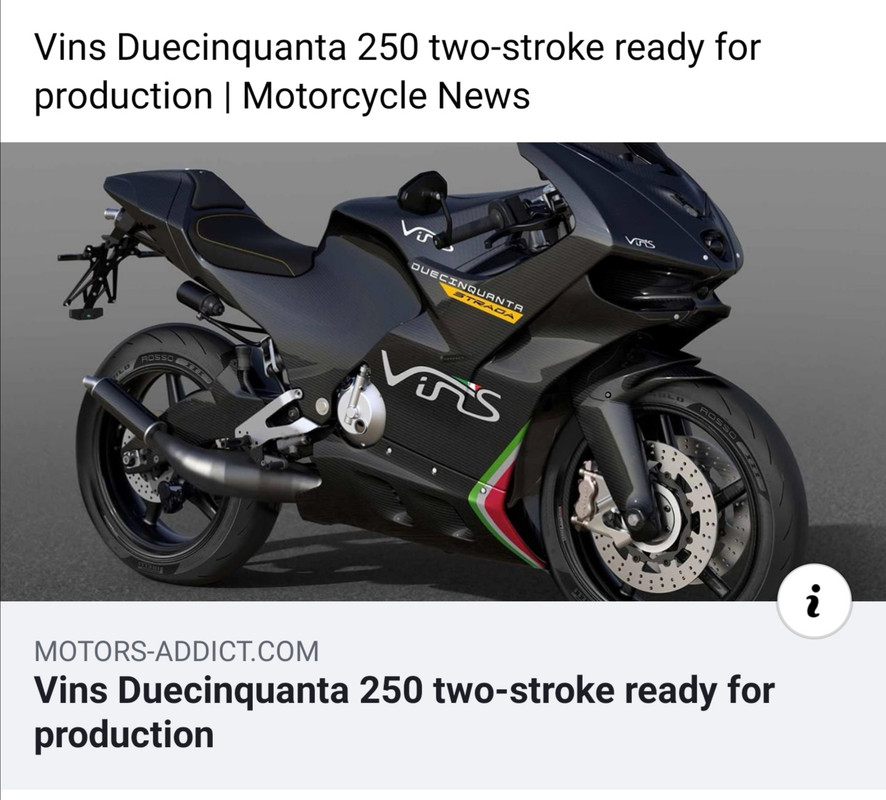Screen dimensions: 886x800
Task: Open the bold link preview headline
Action: point(404,712)
